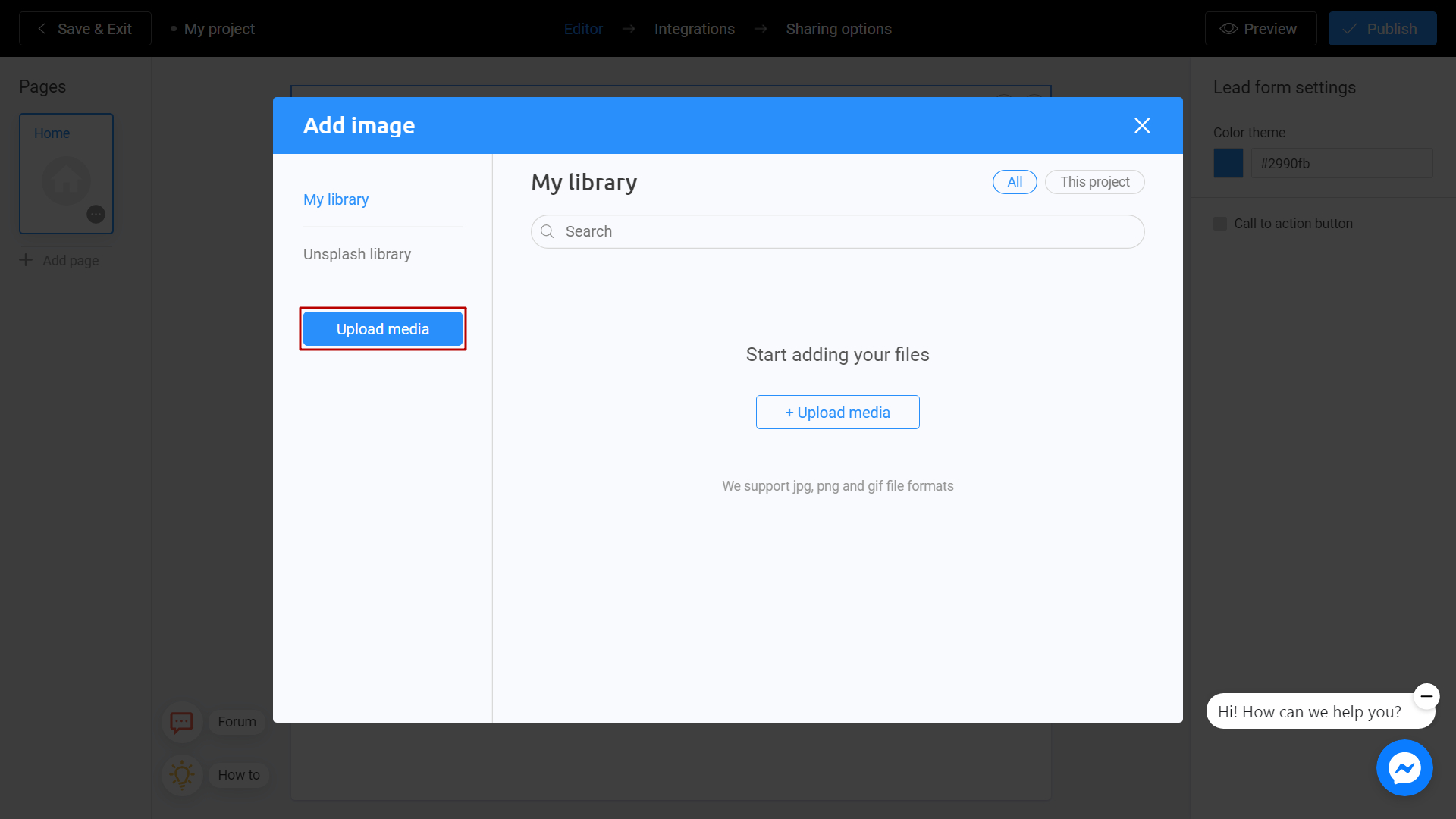This screenshot has width=1456, height=819.
Task: Click the Editor step in navigation
Action: click(584, 29)
